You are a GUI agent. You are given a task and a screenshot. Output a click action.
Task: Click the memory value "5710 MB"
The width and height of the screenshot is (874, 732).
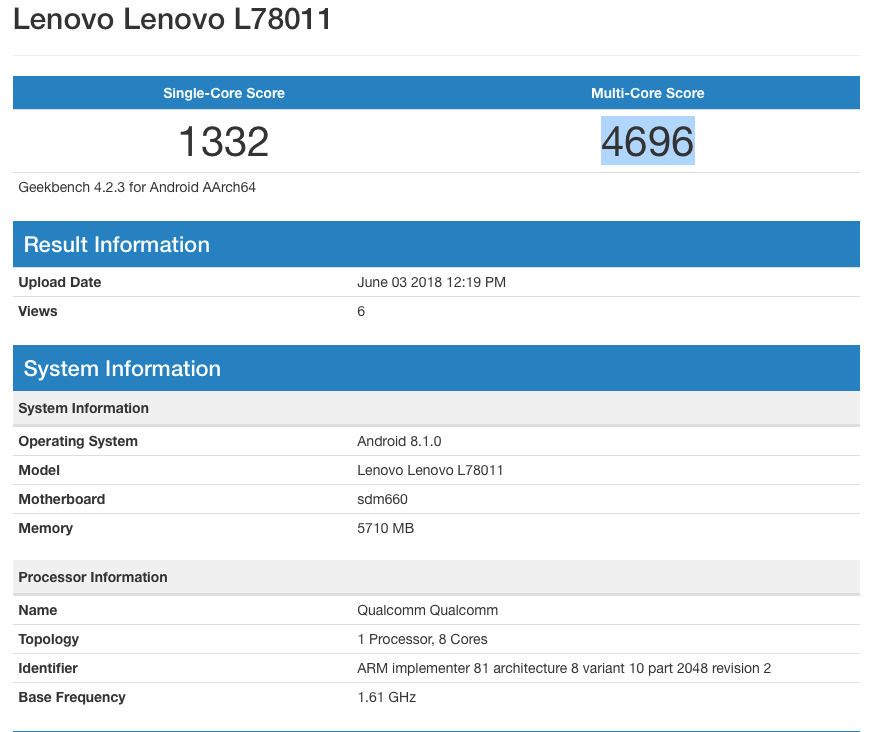pyautogui.click(x=386, y=528)
